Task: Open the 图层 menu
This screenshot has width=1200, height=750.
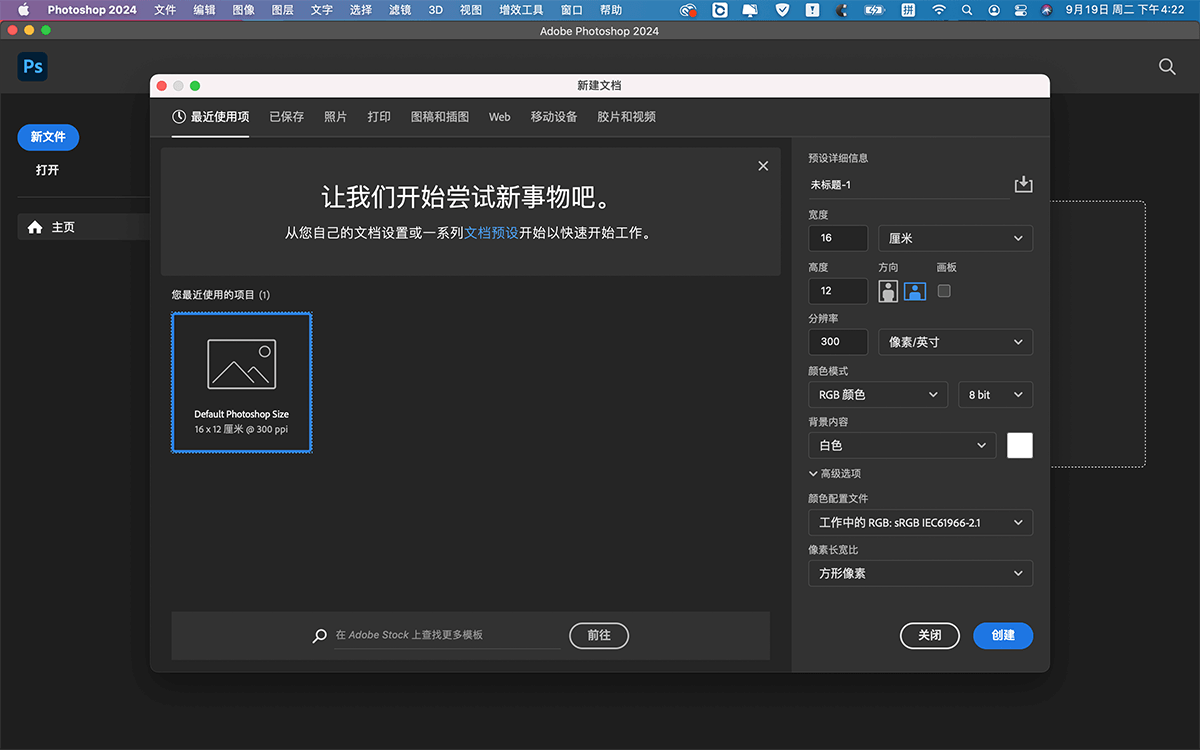Action: (x=283, y=10)
